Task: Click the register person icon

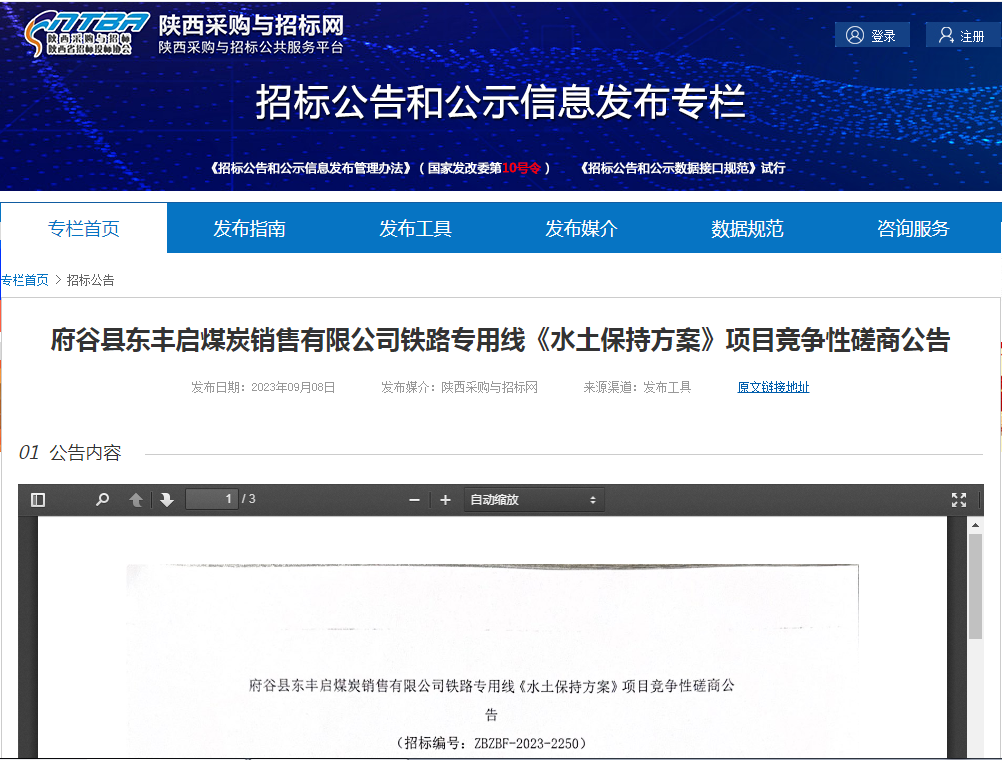Action: (x=946, y=35)
